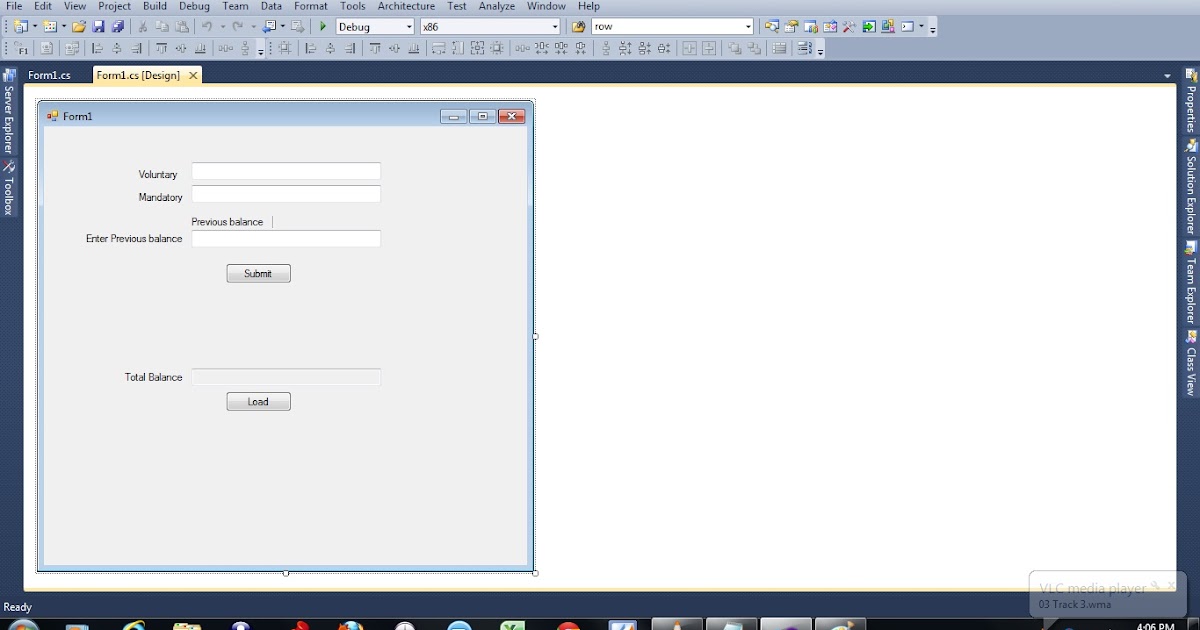Open the File menu
The width and height of the screenshot is (1200, 630).
(14, 6)
